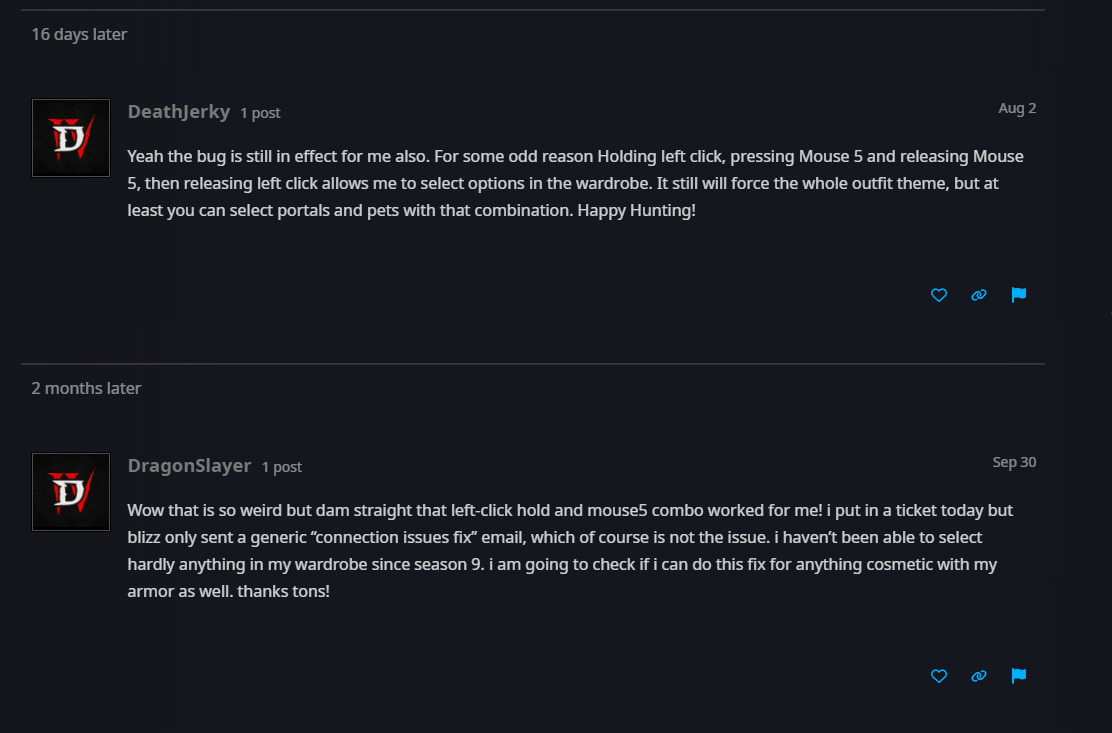Copy the link to DeathJerky's post
This screenshot has height=733, width=1112.
point(979,295)
